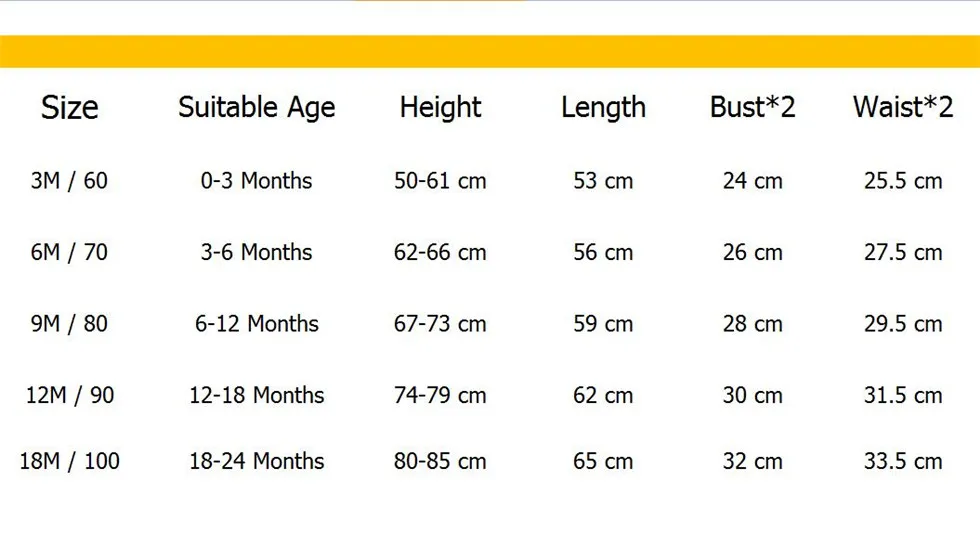The width and height of the screenshot is (980, 533).
Task: Click the Size column header
Action: click(x=69, y=107)
